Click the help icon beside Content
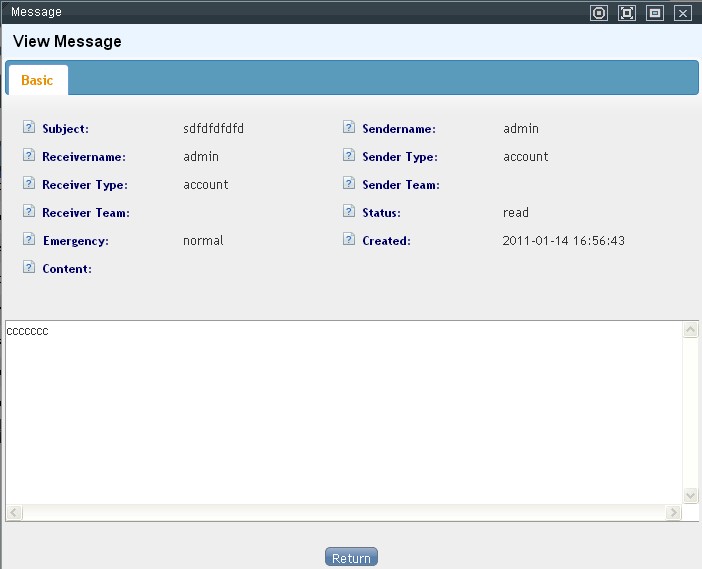702x569 pixels. coord(28,268)
